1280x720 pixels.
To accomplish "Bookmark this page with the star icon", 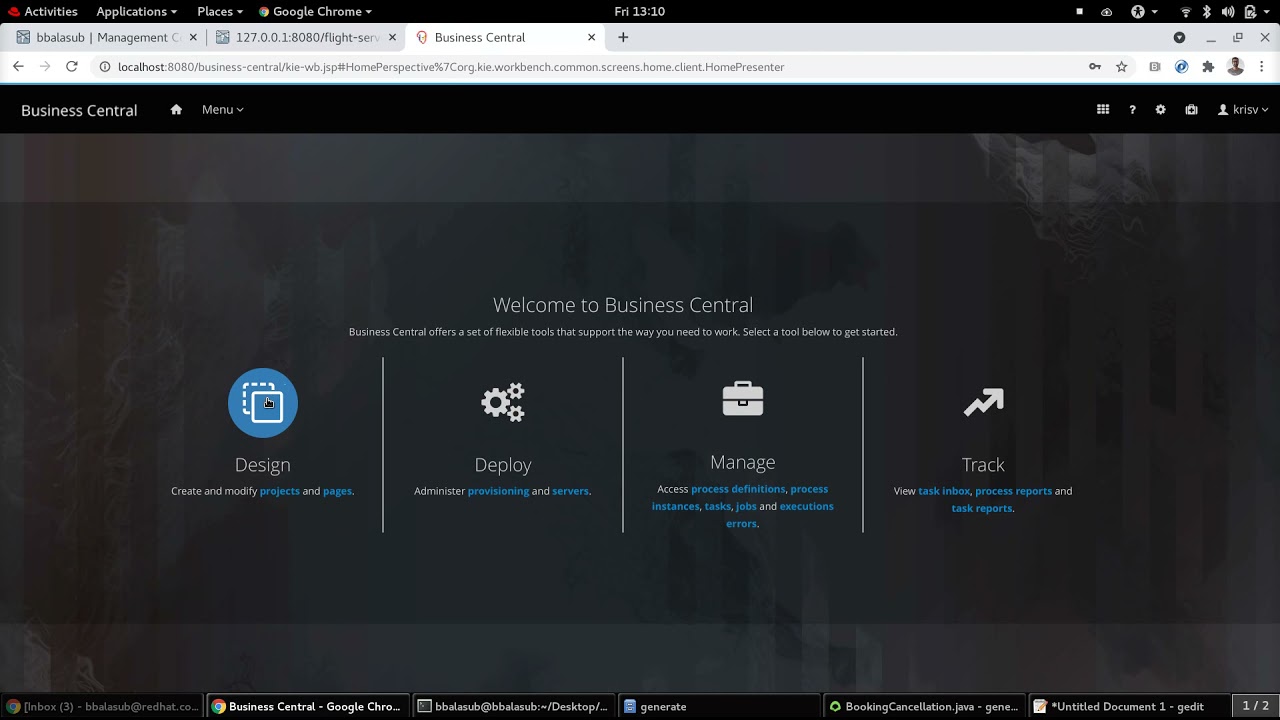I will point(1122,67).
